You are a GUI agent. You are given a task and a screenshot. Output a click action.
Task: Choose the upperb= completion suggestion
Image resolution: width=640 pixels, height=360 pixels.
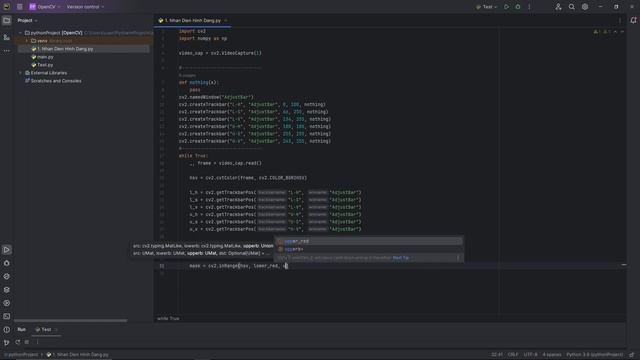(x=369, y=249)
